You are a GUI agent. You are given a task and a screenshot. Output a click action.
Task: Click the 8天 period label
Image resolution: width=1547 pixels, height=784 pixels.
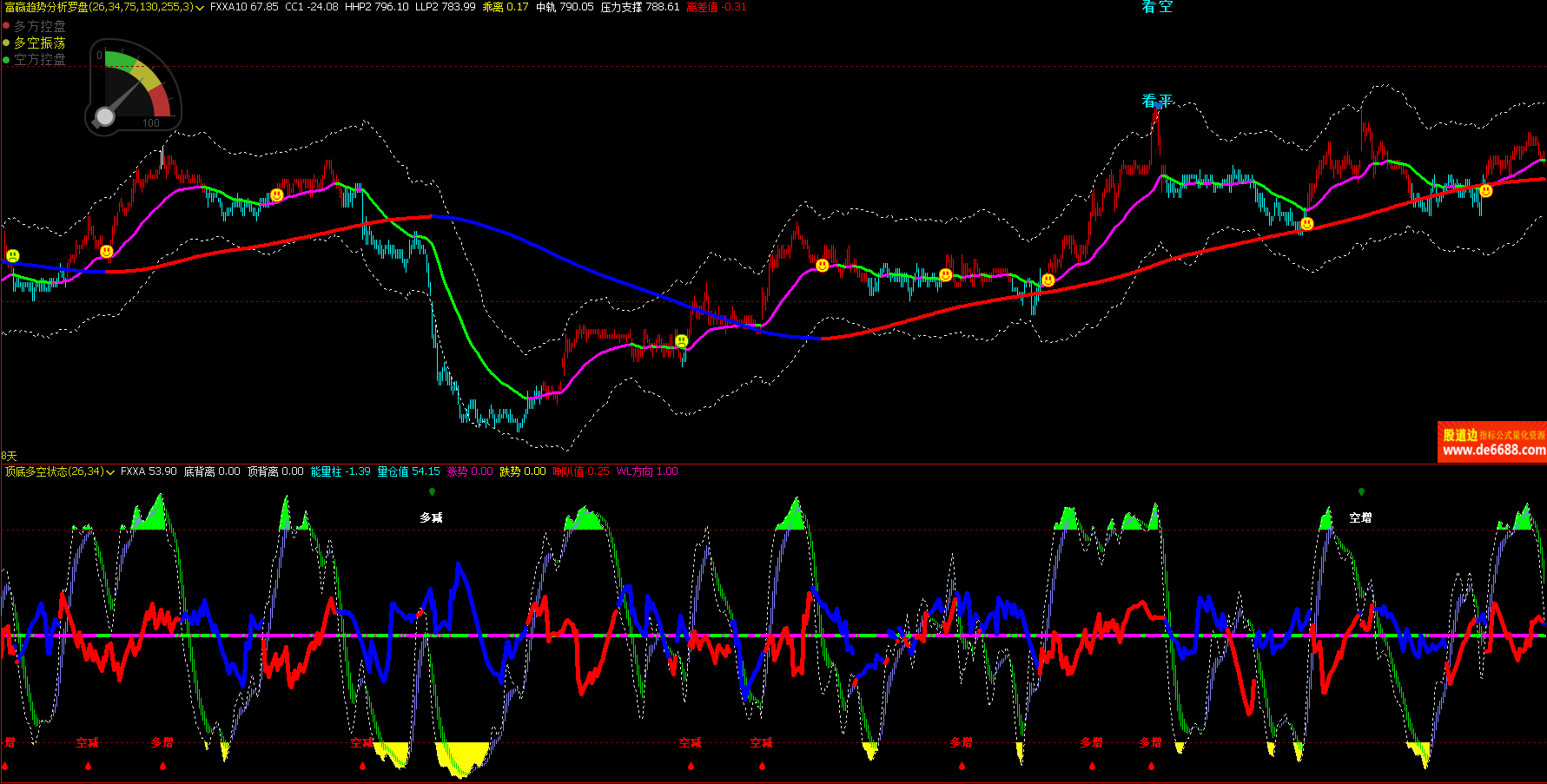pos(9,456)
